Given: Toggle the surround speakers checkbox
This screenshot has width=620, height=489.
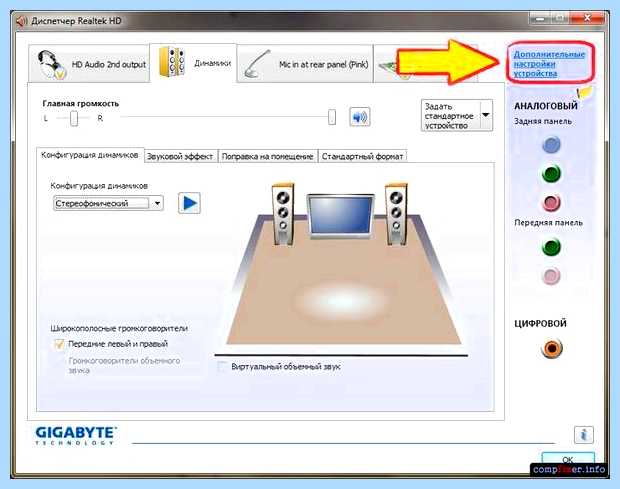Looking at the screenshot, I should 59,361.
